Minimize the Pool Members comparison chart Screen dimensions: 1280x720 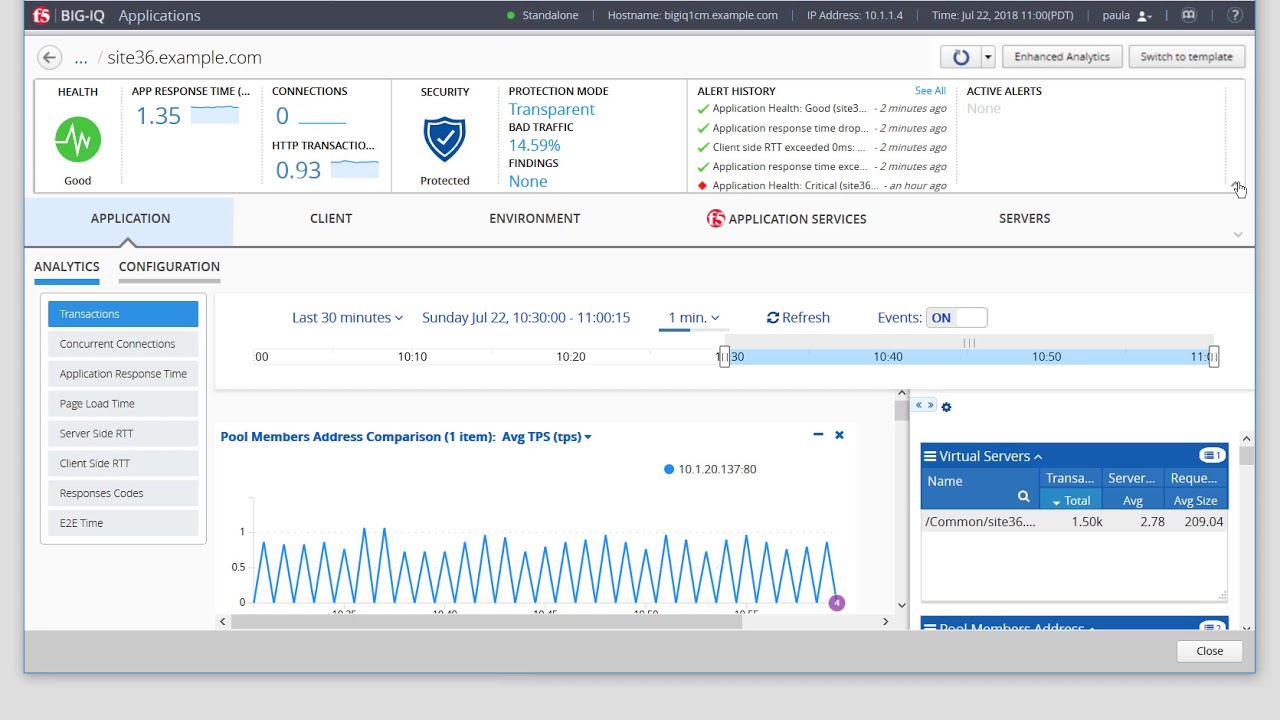pos(818,435)
